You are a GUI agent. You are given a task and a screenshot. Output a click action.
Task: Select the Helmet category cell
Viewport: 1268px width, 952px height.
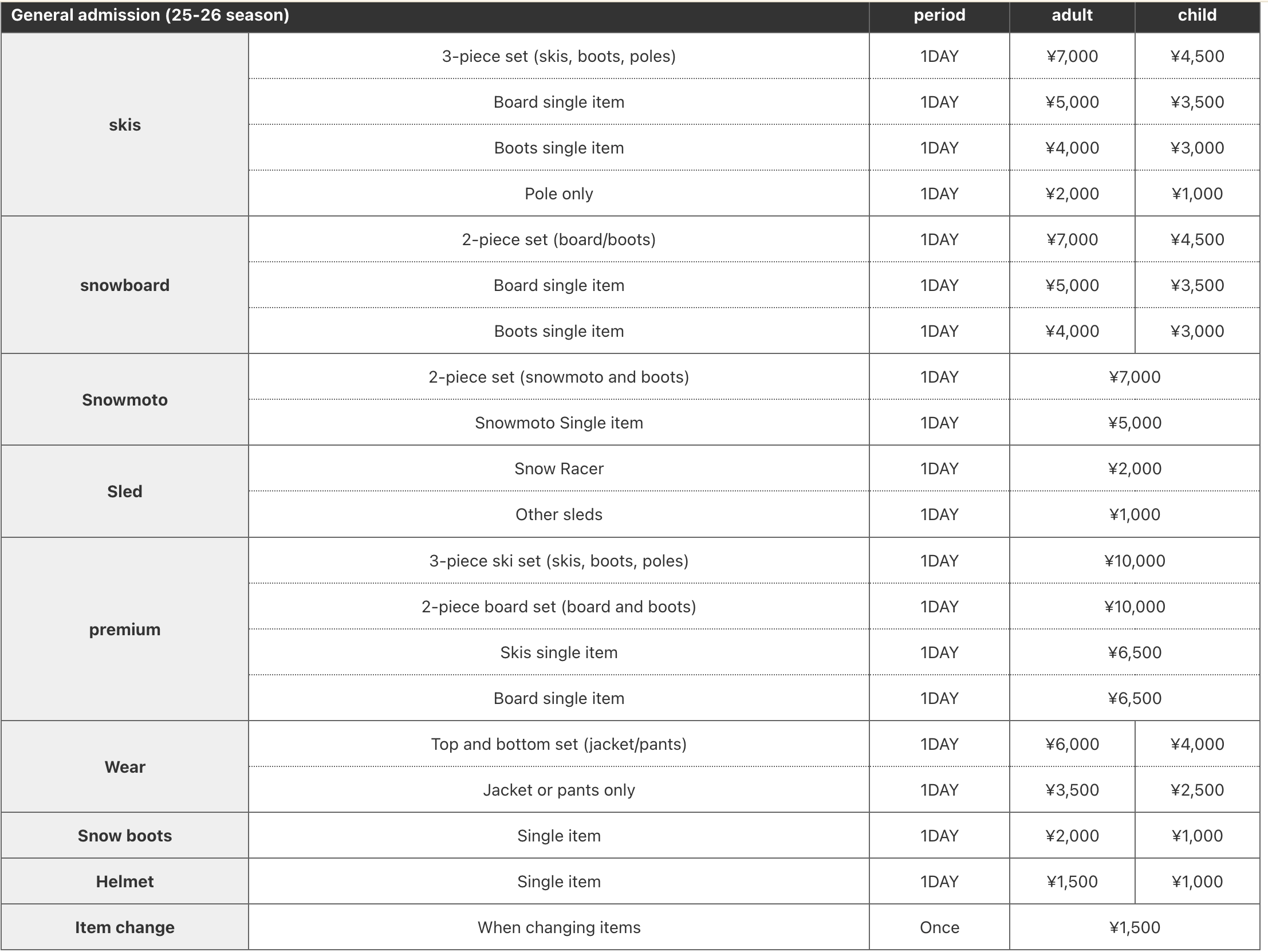(x=124, y=882)
